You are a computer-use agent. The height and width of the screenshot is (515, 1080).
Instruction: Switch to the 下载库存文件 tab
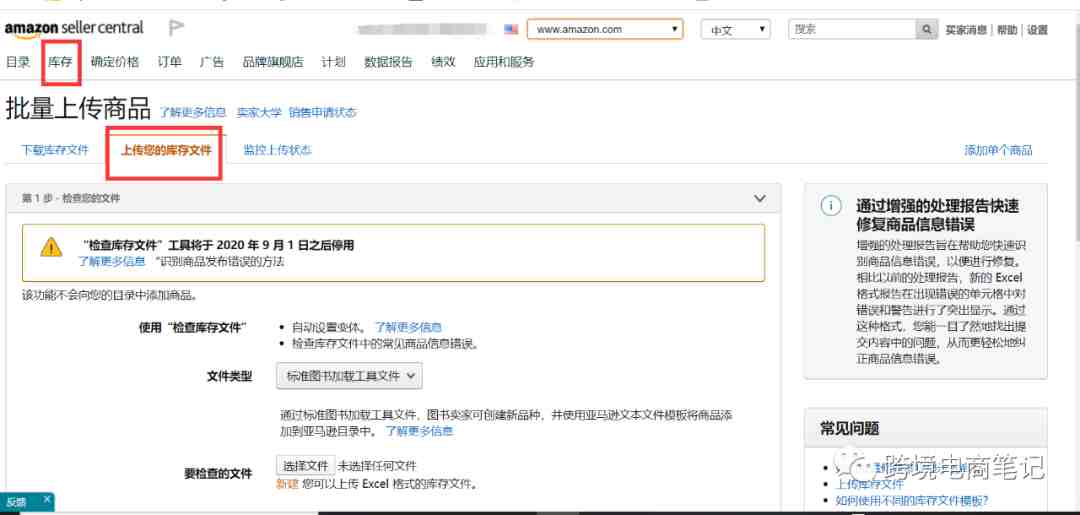(x=55, y=150)
